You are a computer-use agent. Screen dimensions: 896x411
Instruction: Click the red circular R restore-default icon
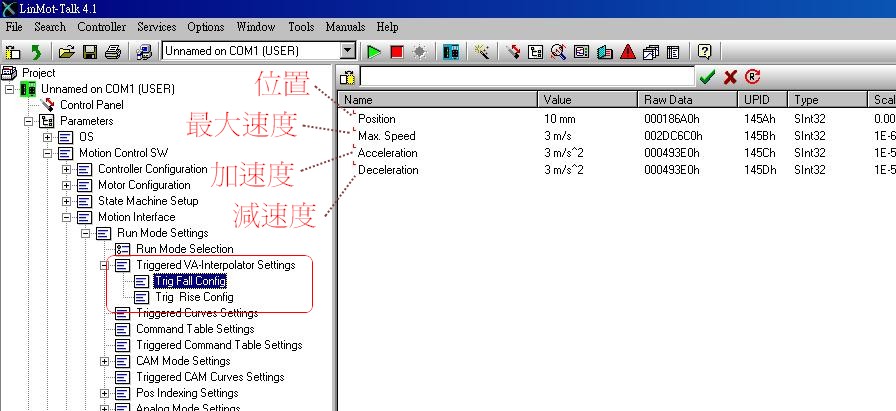click(x=753, y=77)
